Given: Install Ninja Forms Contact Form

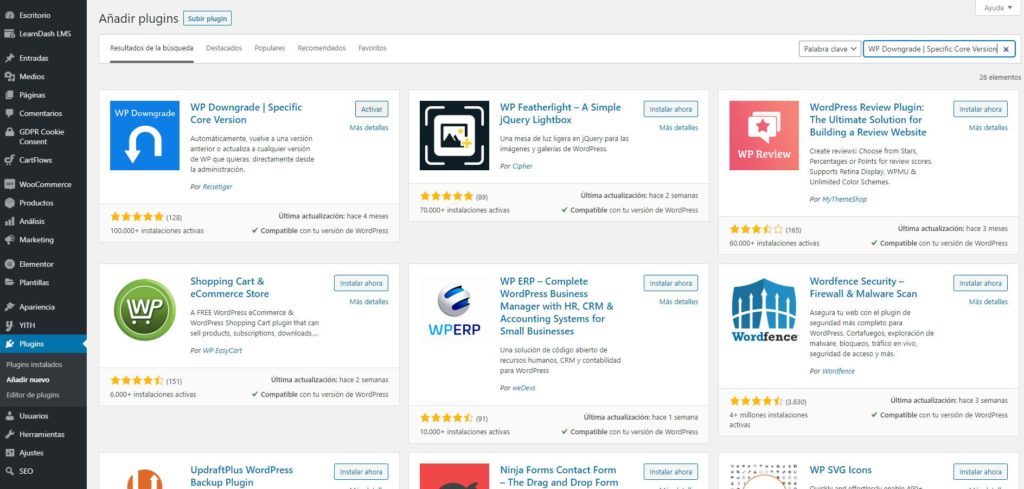Looking at the screenshot, I should click(x=671, y=472).
